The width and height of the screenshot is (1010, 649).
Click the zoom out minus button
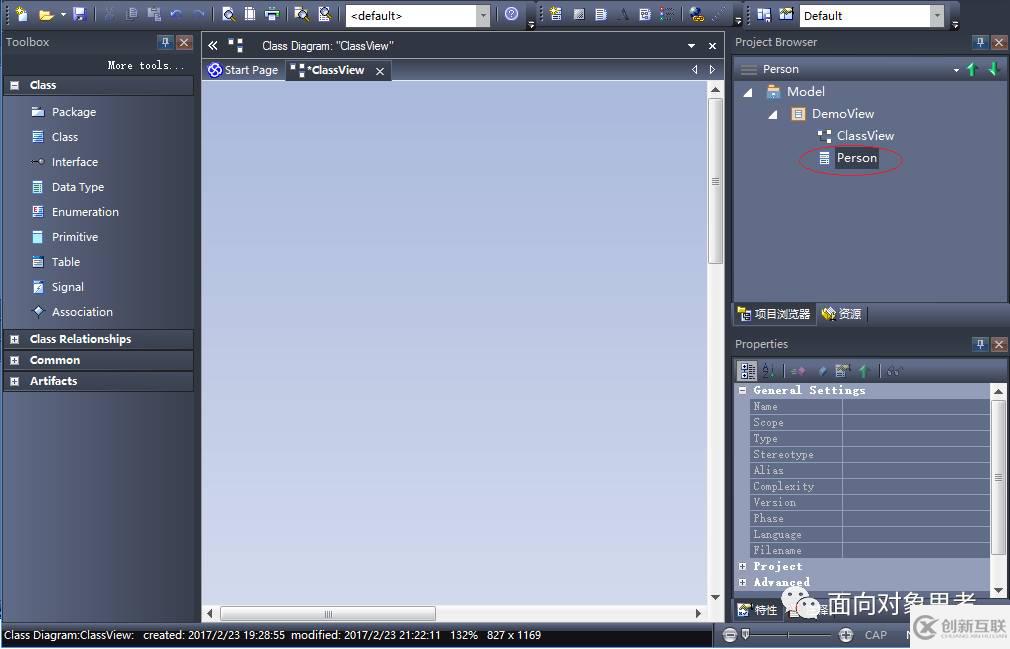(729, 635)
